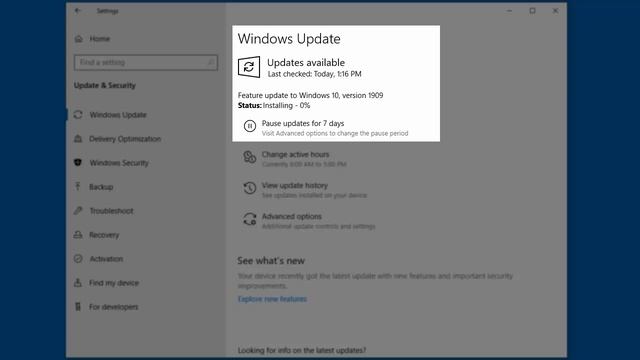Click the Change active hours clock icon

coord(250,157)
